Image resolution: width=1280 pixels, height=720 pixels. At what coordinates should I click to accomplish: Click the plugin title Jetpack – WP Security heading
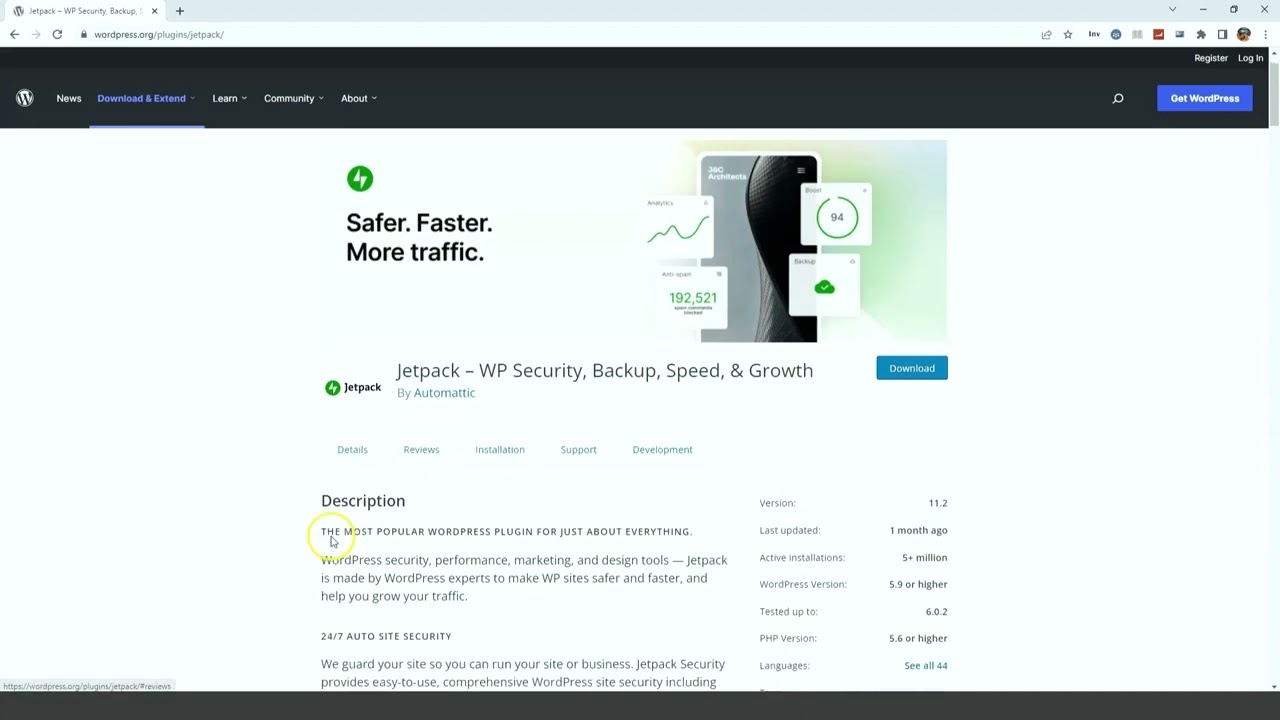pos(605,370)
